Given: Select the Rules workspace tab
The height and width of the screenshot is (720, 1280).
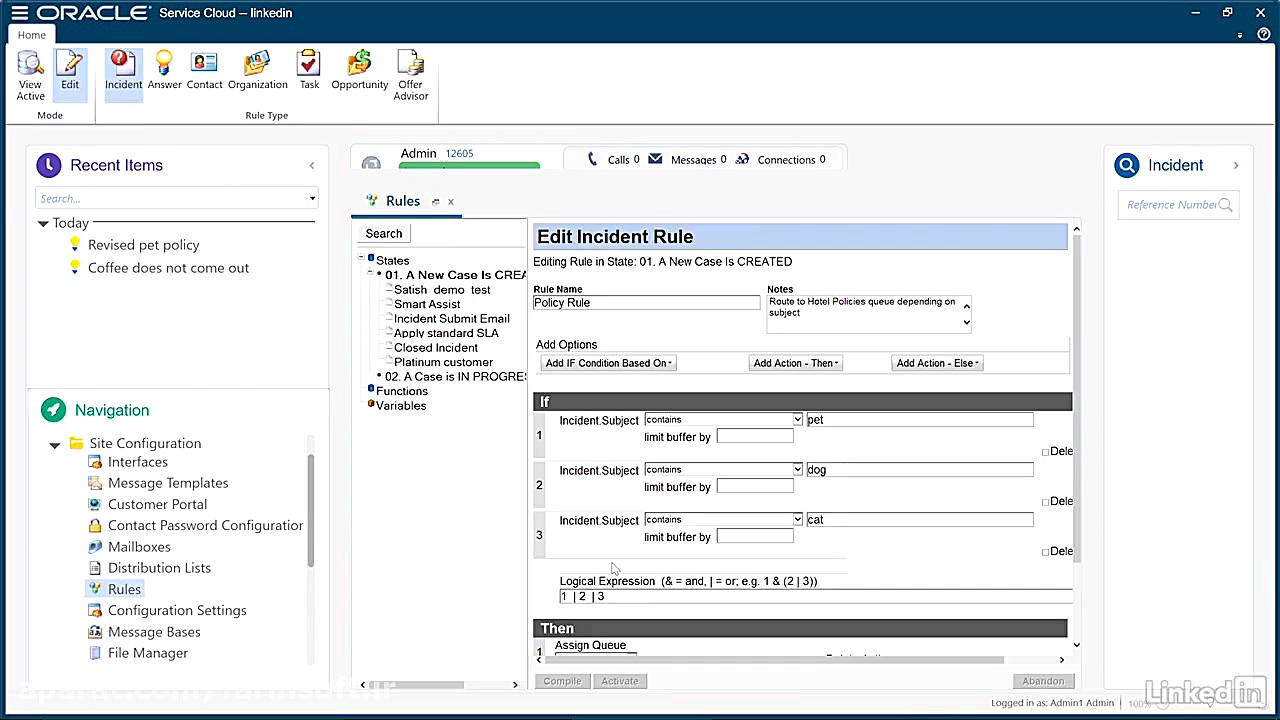Looking at the screenshot, I should (x=402, y=201).
